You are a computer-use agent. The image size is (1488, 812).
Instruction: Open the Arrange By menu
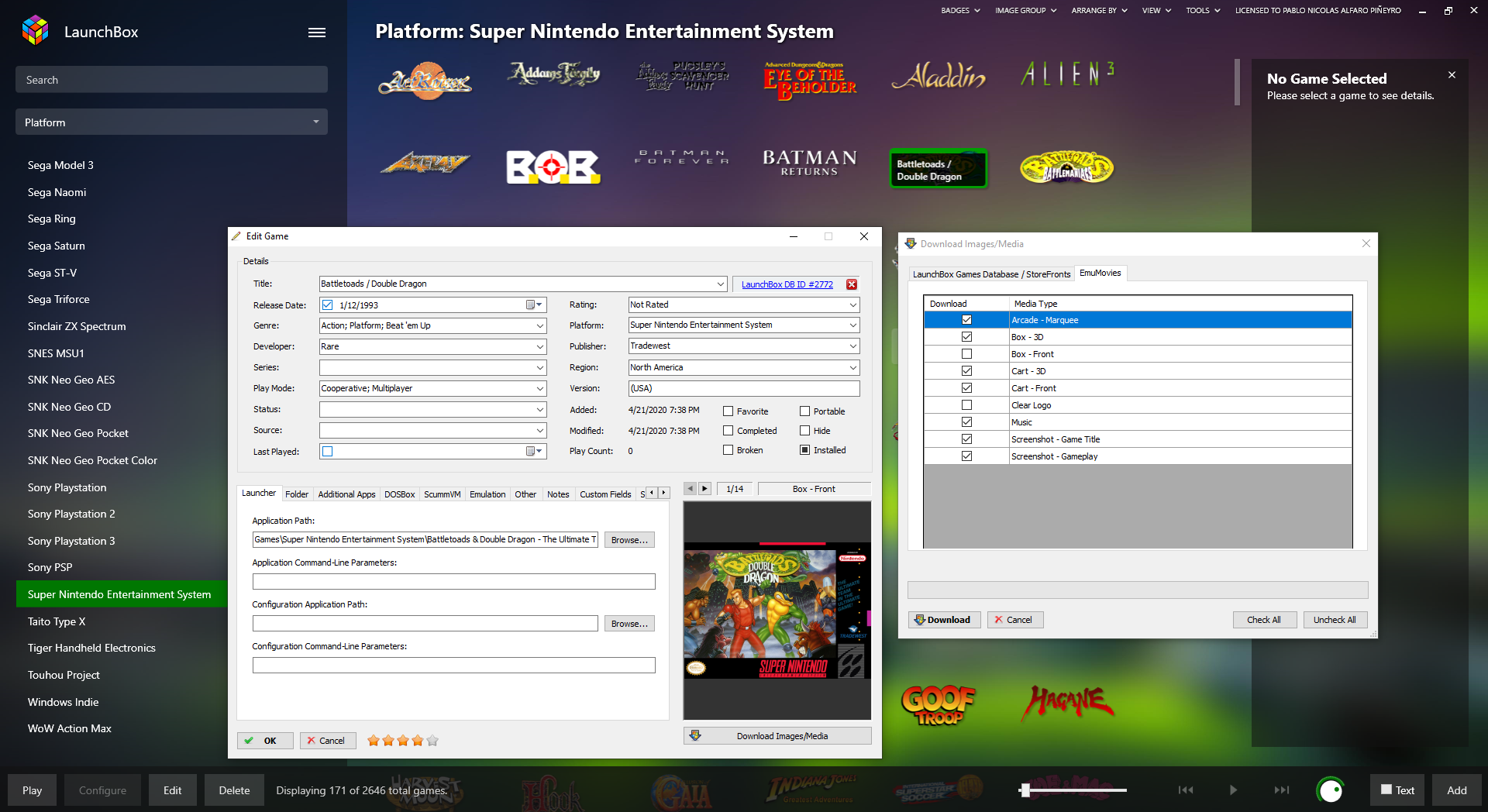point(1099,11)
